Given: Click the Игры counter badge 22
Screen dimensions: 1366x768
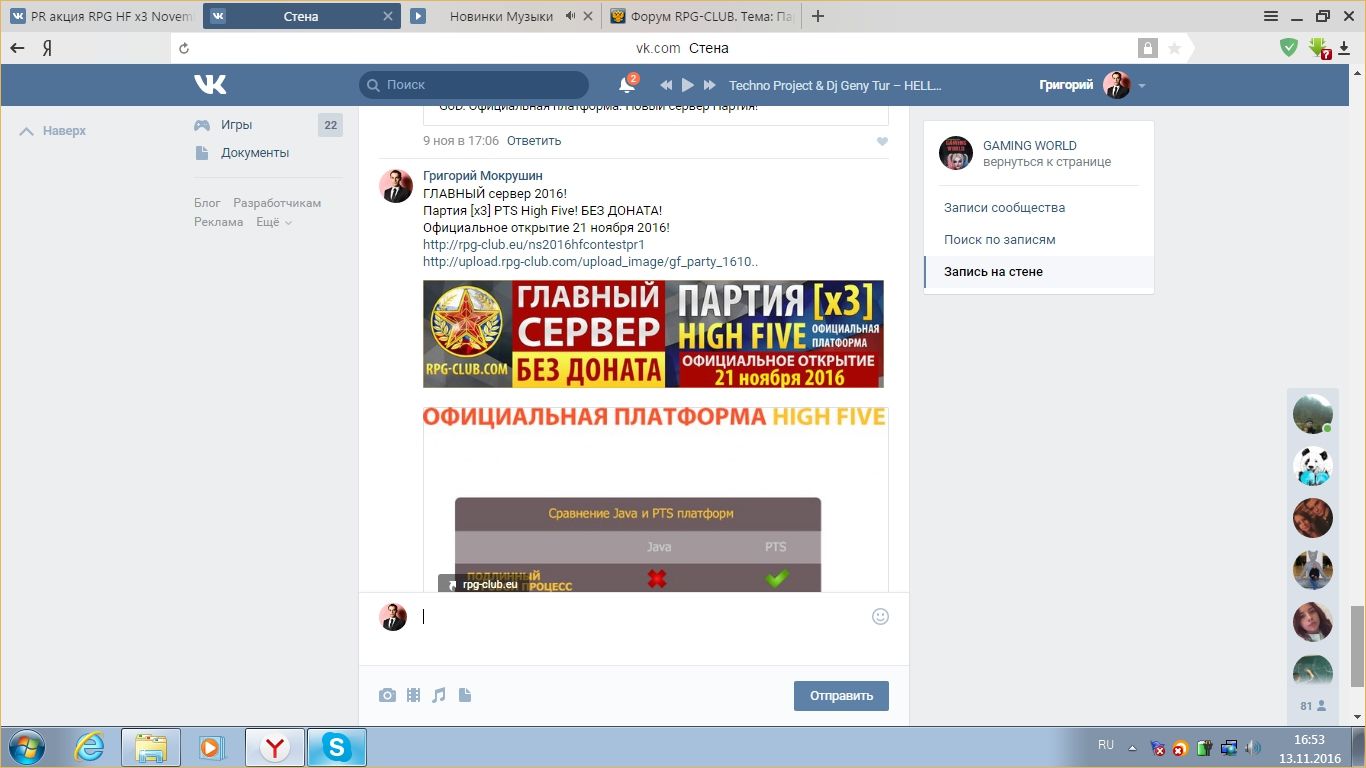Looking at the screenshot, I should point(330,125).
